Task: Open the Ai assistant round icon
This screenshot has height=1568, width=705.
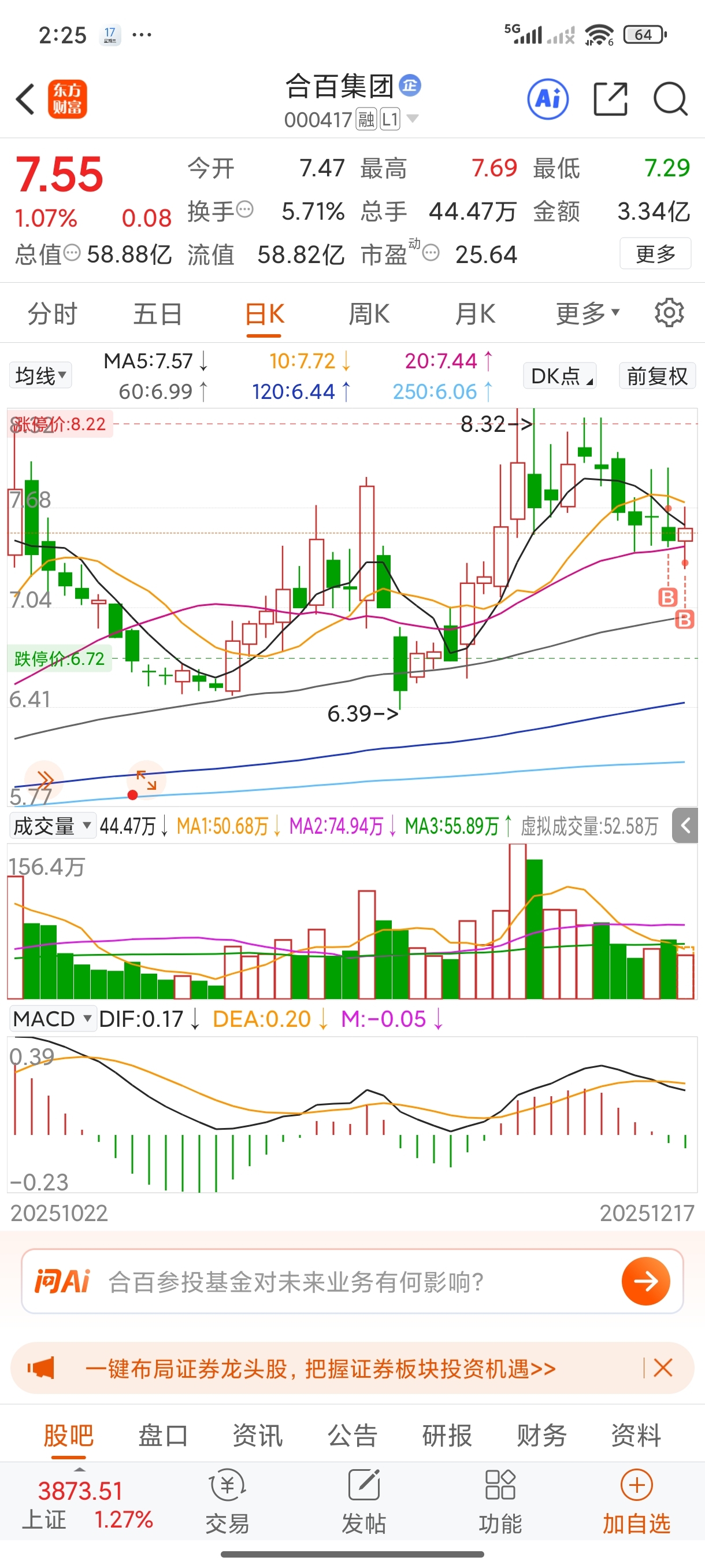Action: pyautogui.click(x=548, y=99)
